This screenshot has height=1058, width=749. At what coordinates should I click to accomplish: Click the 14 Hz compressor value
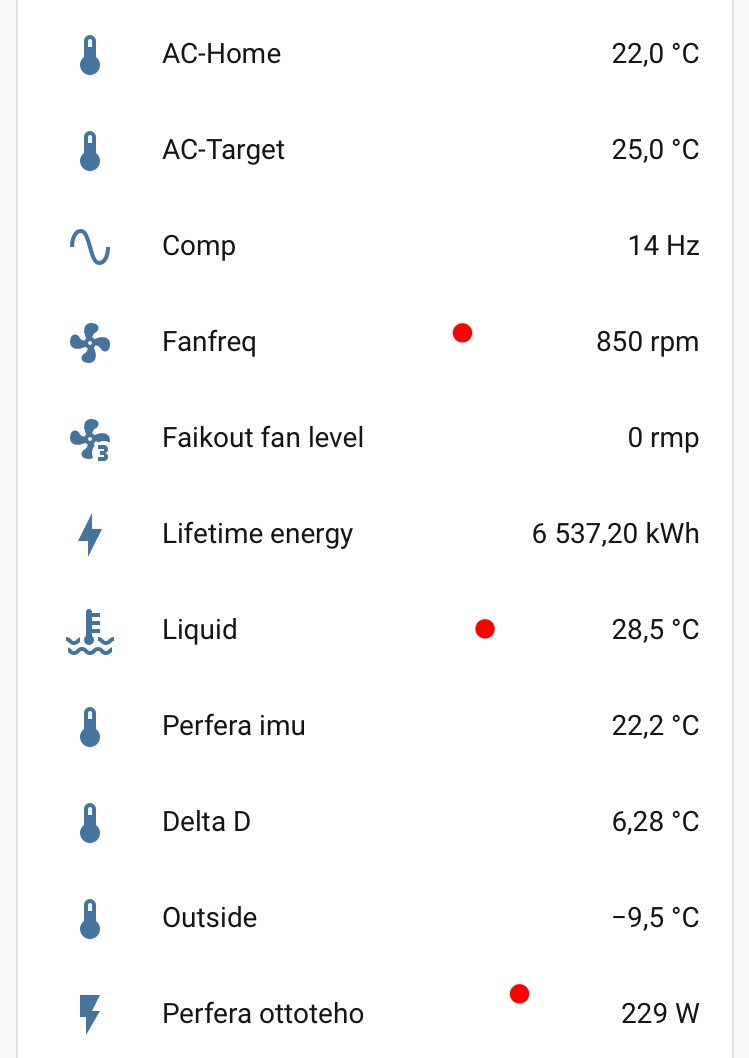pyautogui.click(x=663, y=246)
